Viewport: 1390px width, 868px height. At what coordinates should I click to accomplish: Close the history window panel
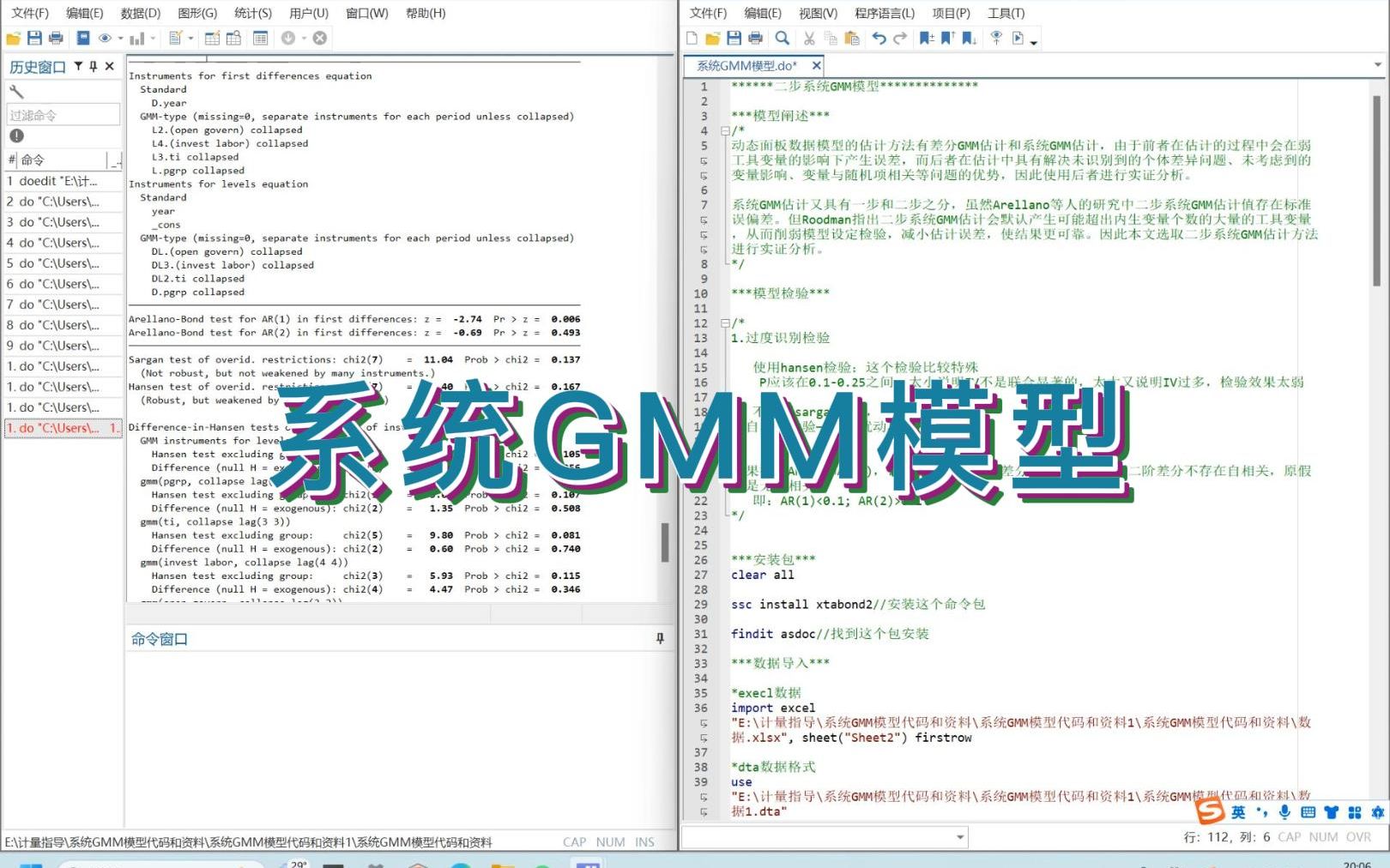click(109, 66)
